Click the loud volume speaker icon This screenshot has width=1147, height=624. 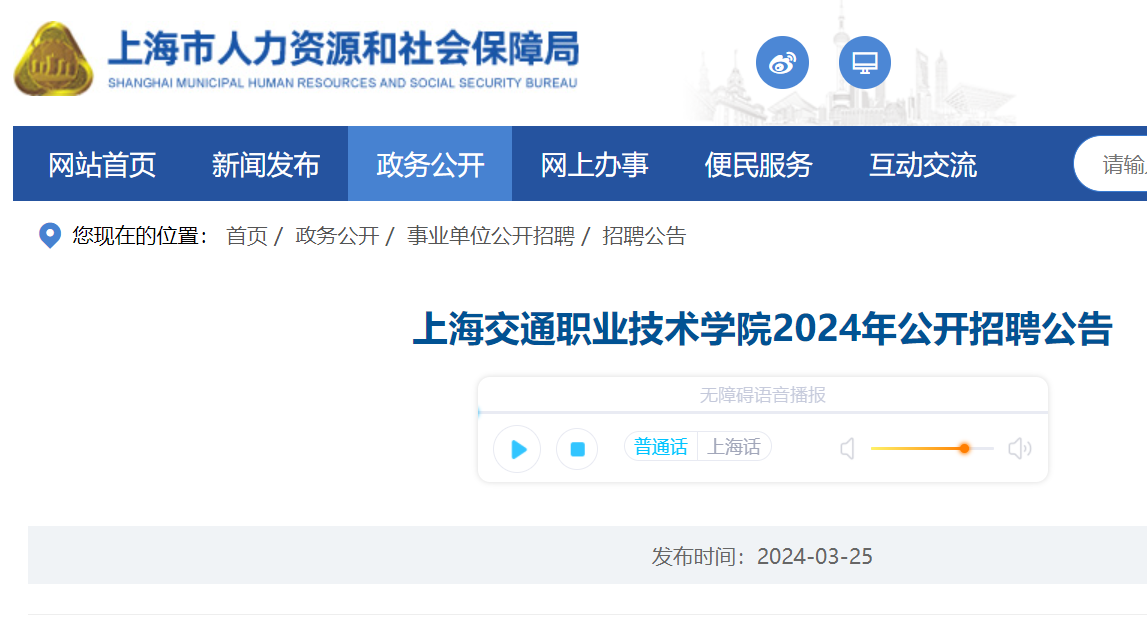(x=1020, y=448)
